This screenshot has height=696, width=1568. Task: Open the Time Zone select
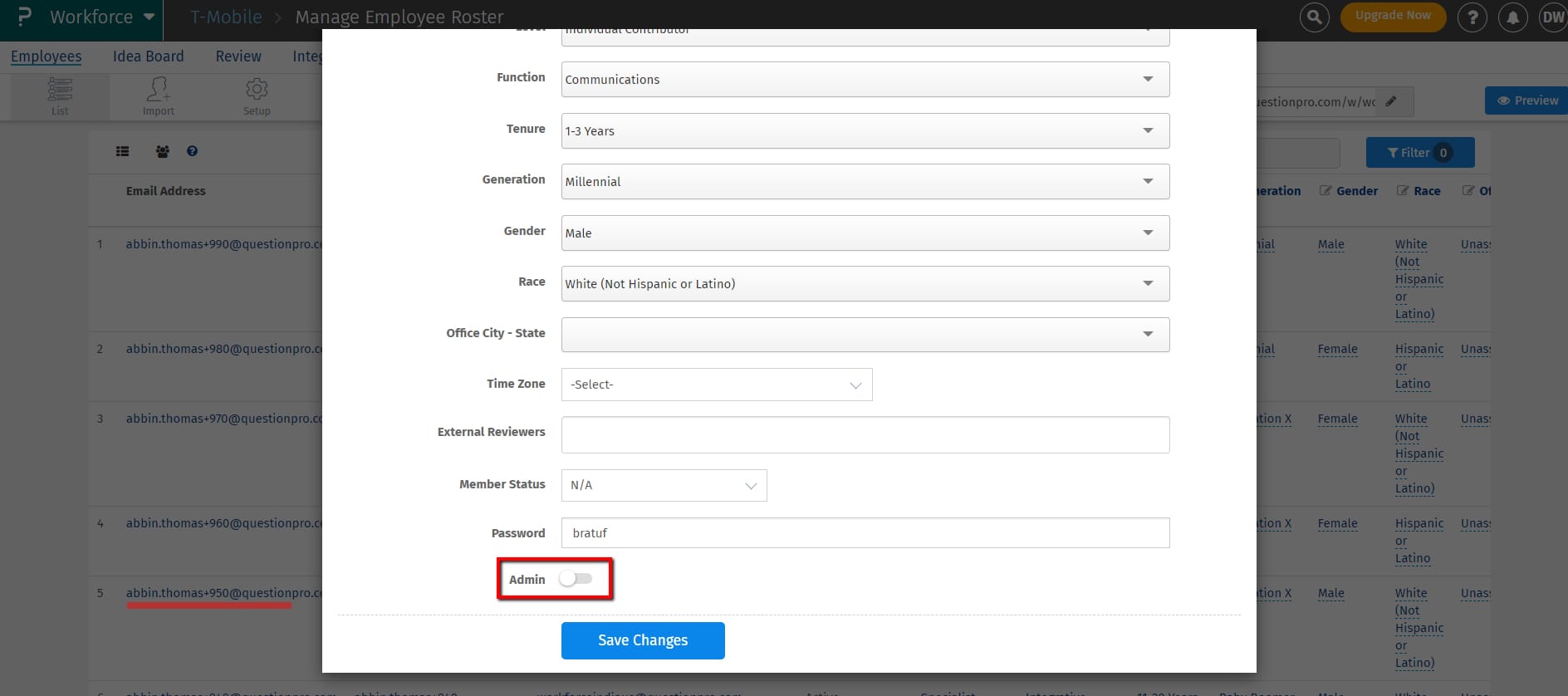[716, 385]
